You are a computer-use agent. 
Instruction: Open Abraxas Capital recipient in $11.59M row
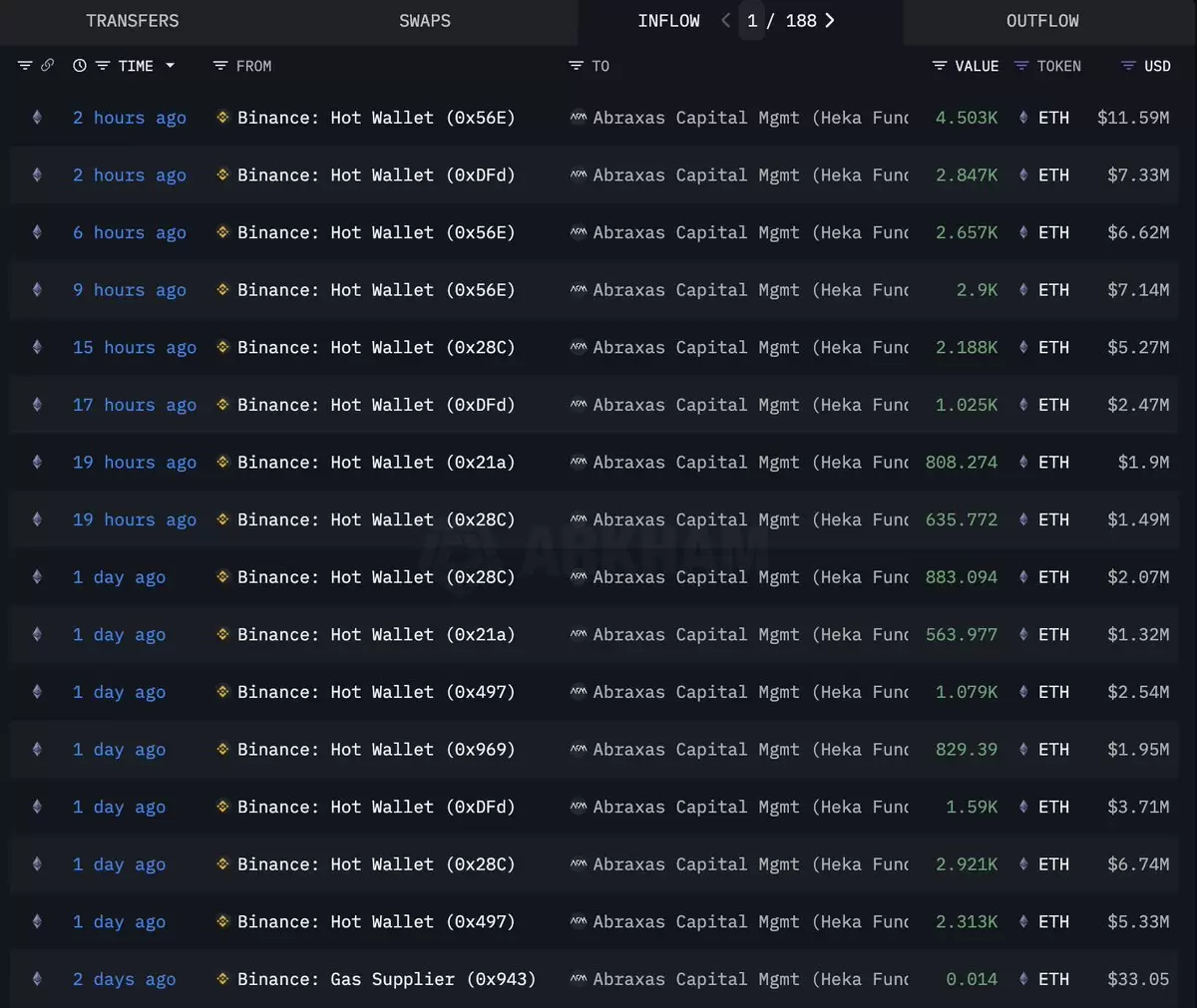click(750, 118)
